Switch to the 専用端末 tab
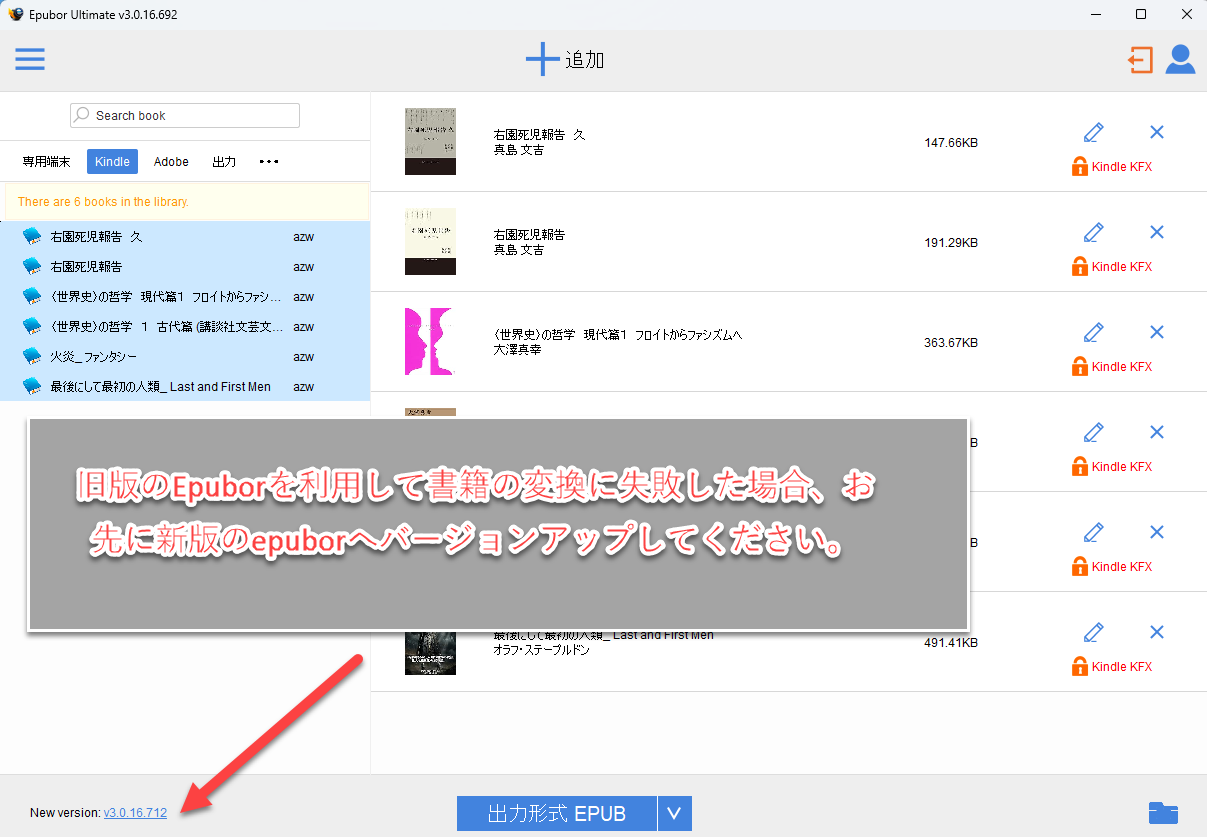Screen dimensions: 1208x837 47,162
